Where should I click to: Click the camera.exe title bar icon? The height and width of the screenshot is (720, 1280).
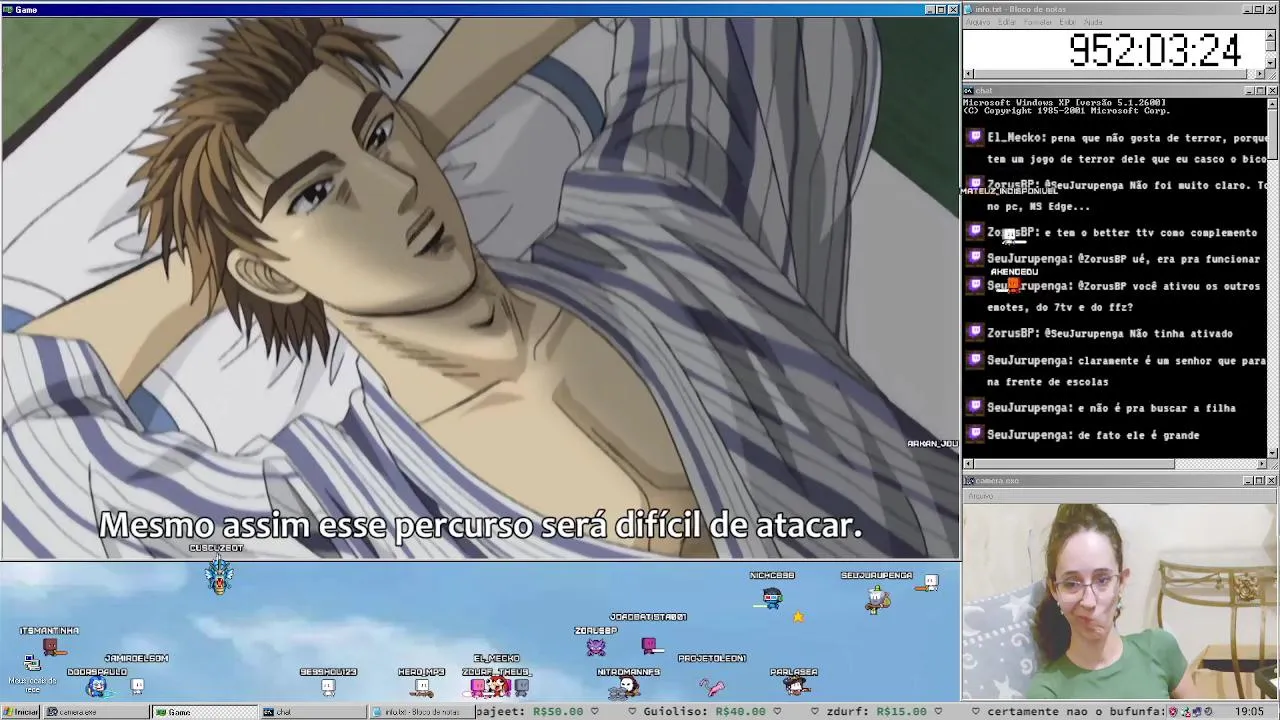969,481
